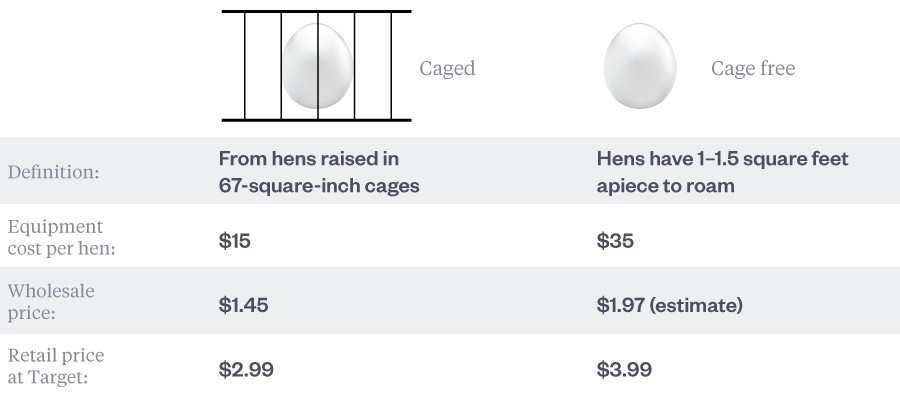The width and height of the screenshot is (900, 397).
Task: Click the $3.99 retail price
Action: pyautogui.click(x=624, y=369)
